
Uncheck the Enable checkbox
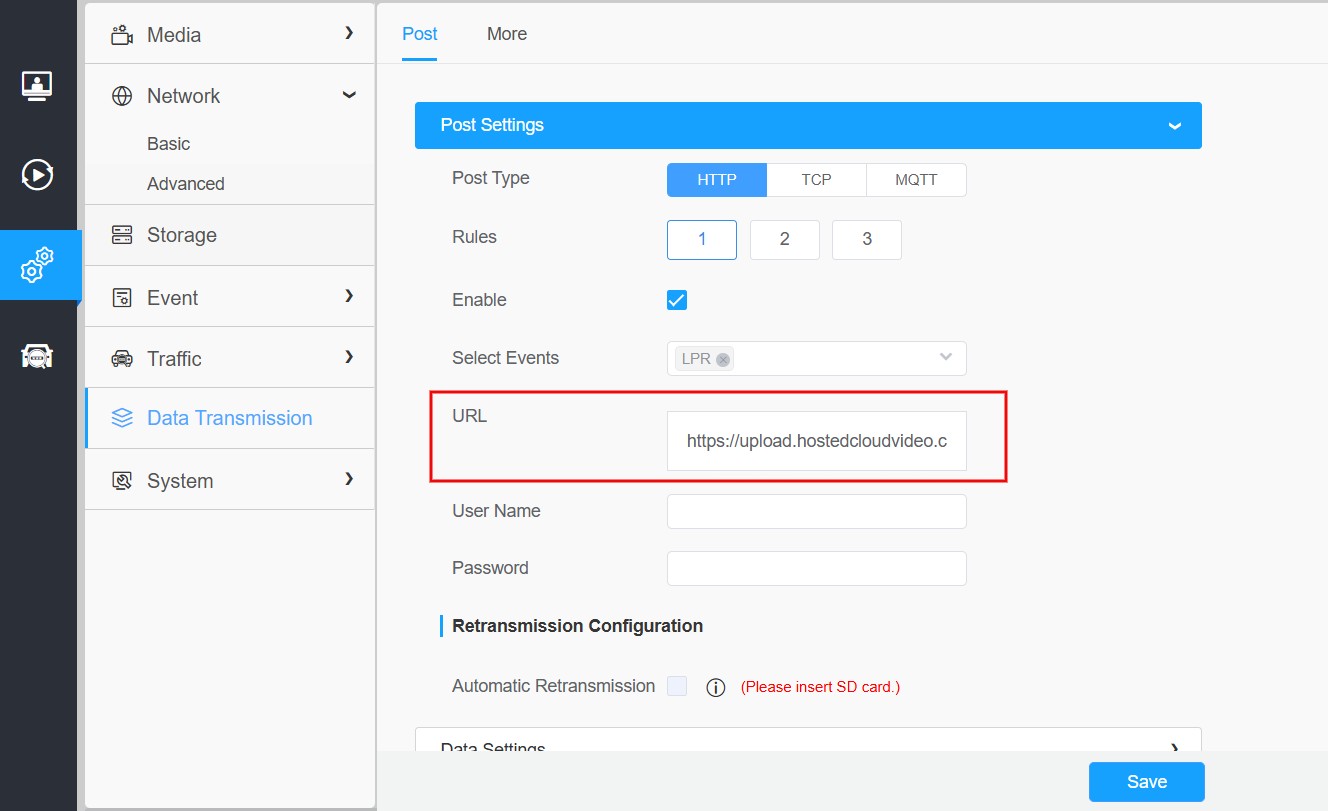point(677,300)
